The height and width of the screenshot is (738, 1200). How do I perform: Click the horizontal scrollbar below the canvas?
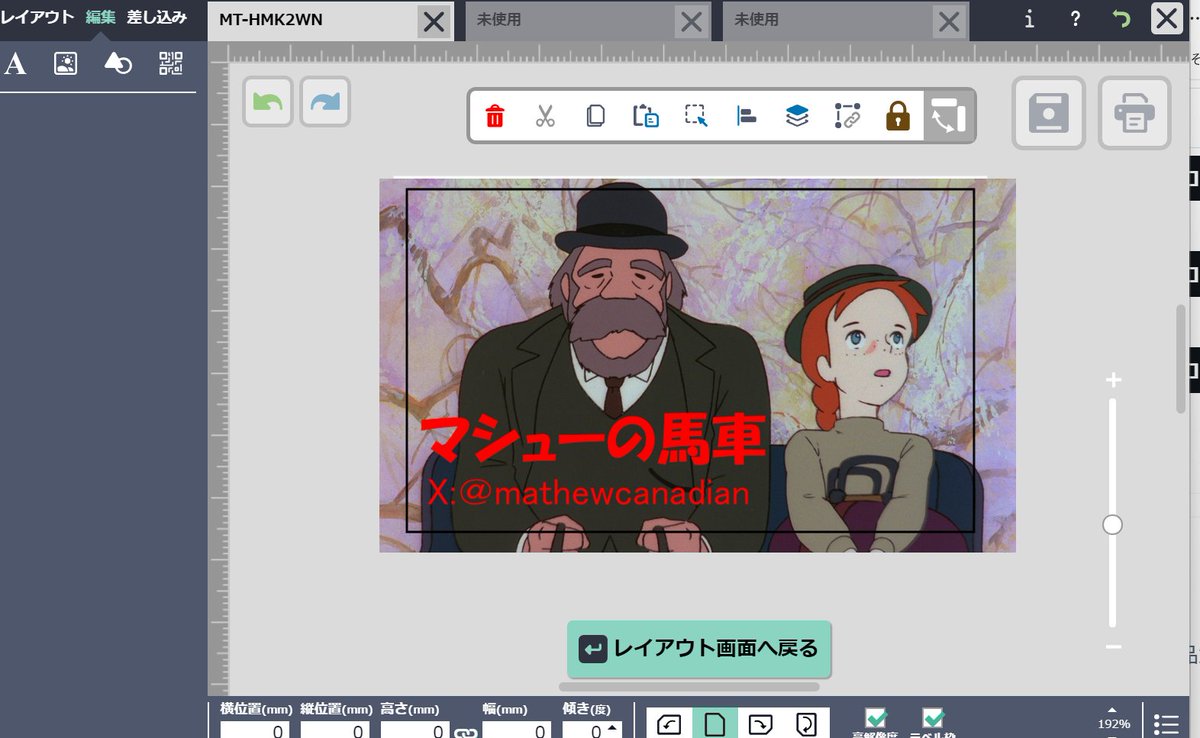(689, 687)
